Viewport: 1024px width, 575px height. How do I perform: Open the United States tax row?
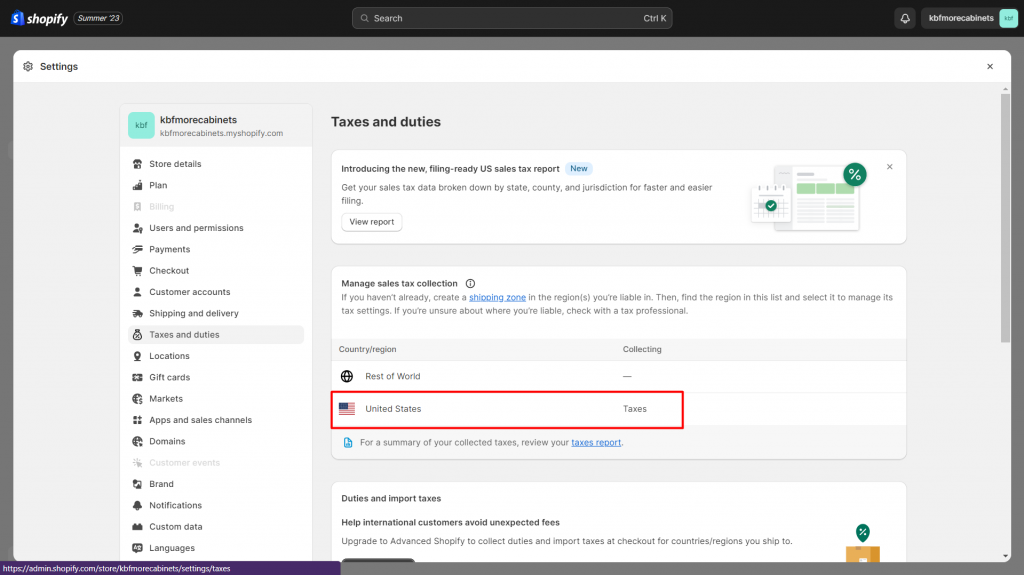618,409
